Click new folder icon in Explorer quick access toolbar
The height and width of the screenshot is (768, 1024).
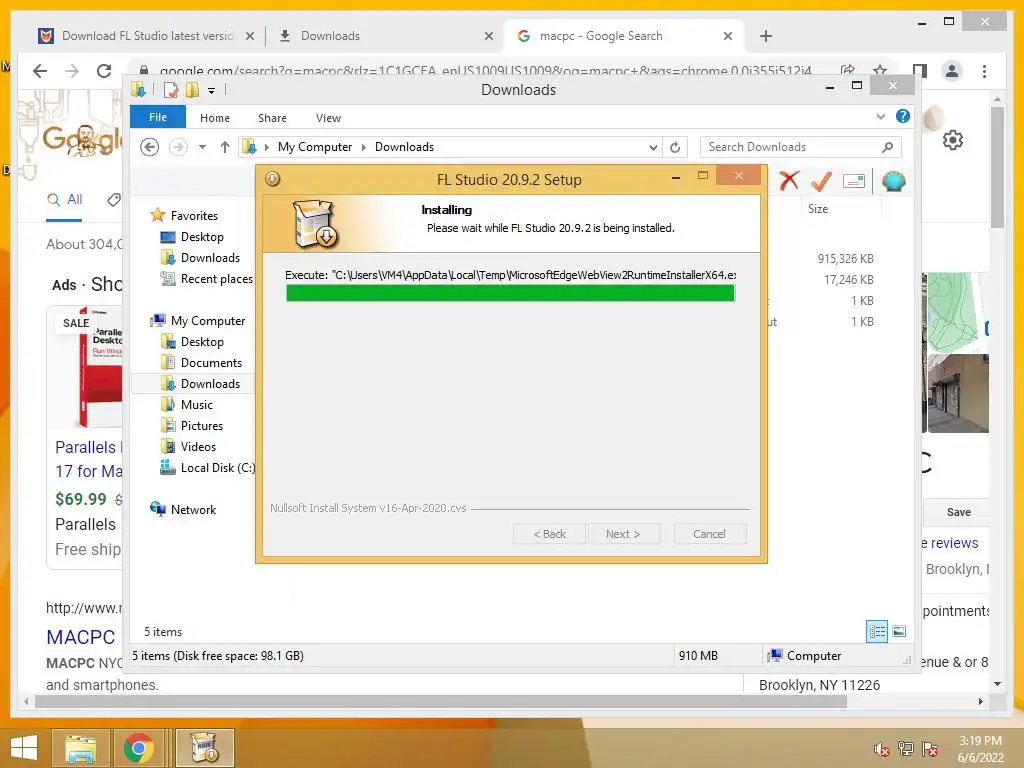(x=192, y=89)
